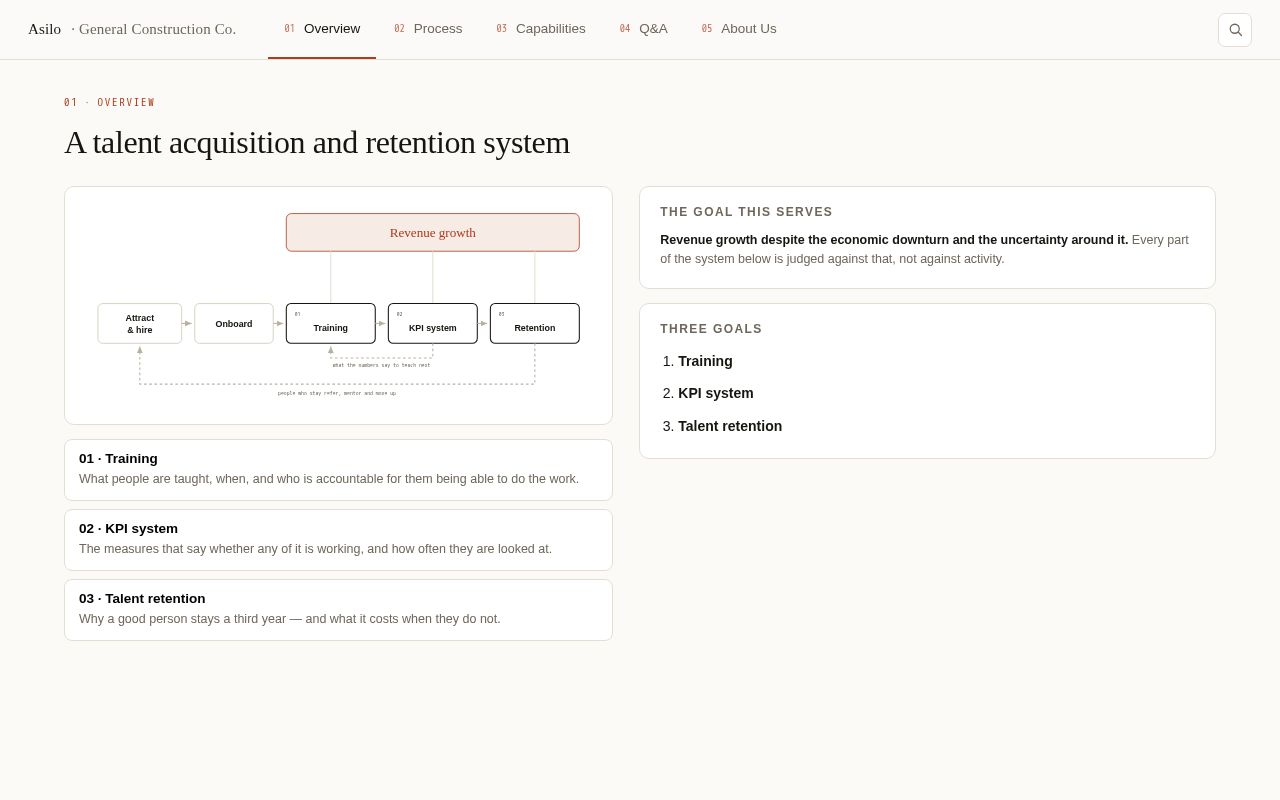Click the 'General Construction Co.' text

pyautogui.click(x=157, y=29)
